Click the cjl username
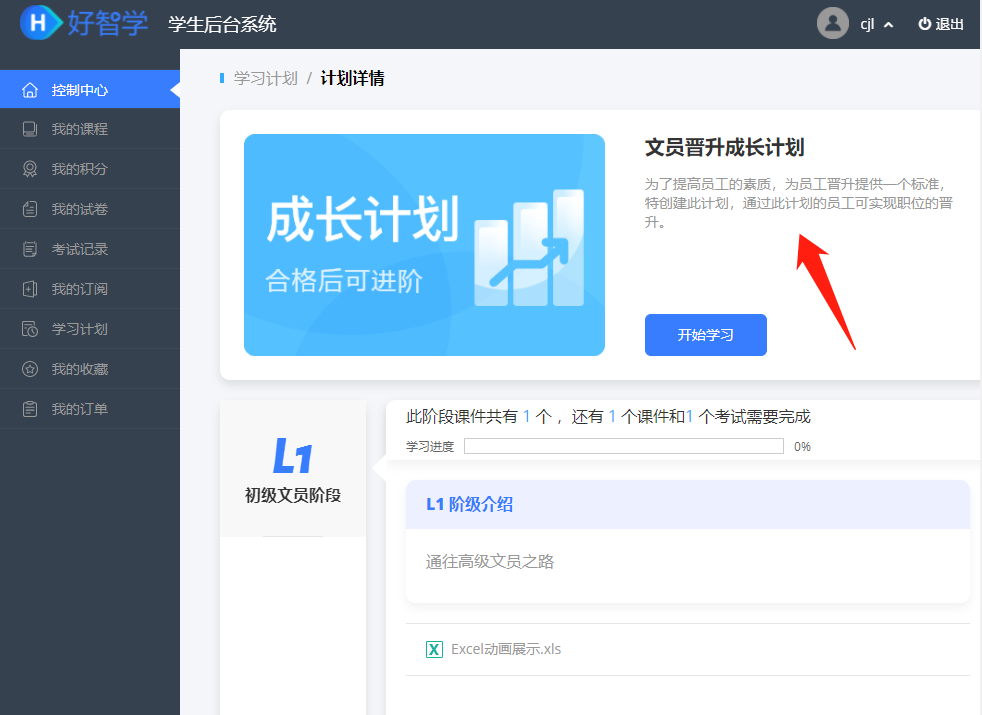The image size is (982, 715). point(867,24)
